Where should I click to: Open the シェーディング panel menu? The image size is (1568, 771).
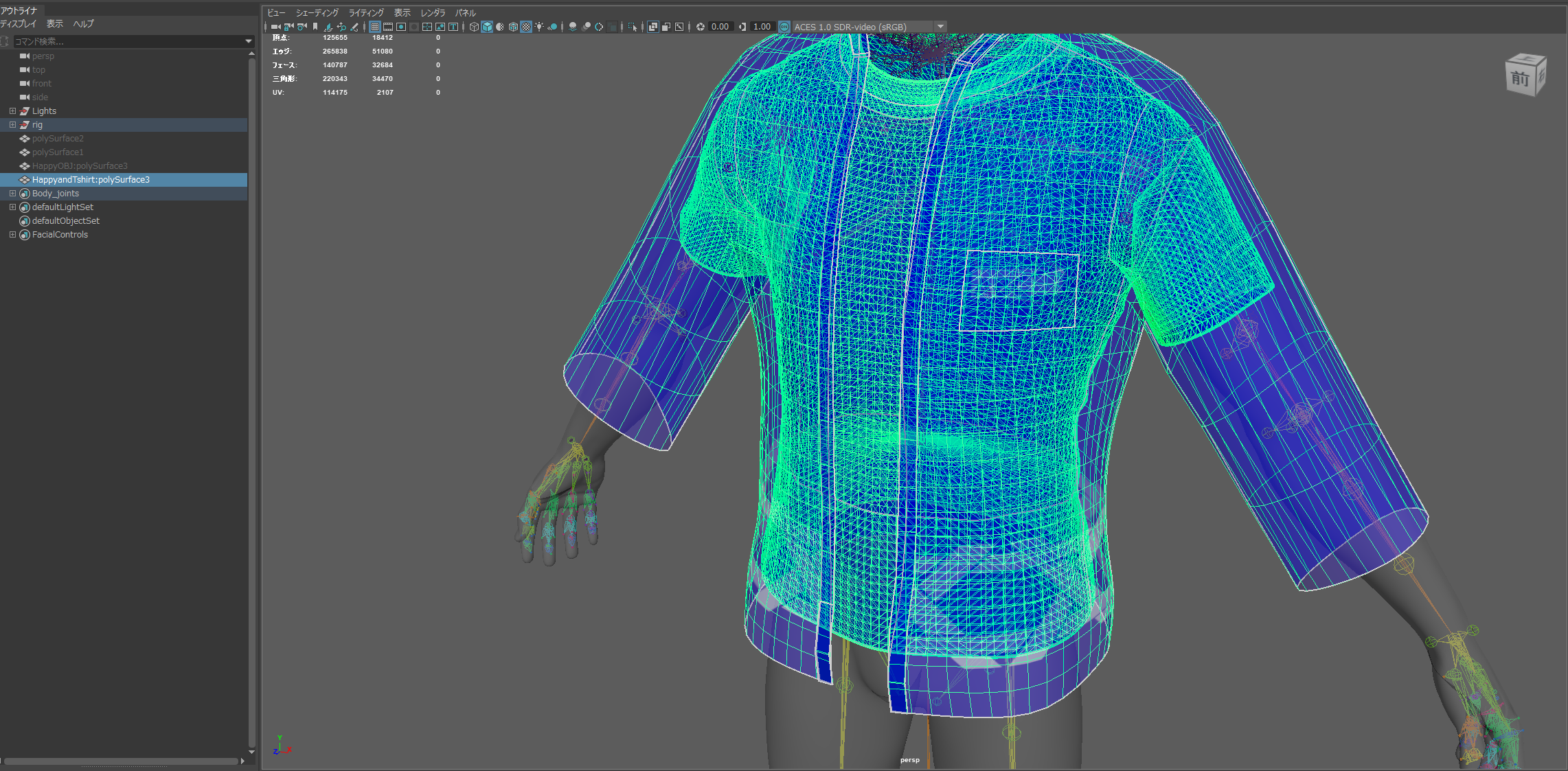pos(317,12)
